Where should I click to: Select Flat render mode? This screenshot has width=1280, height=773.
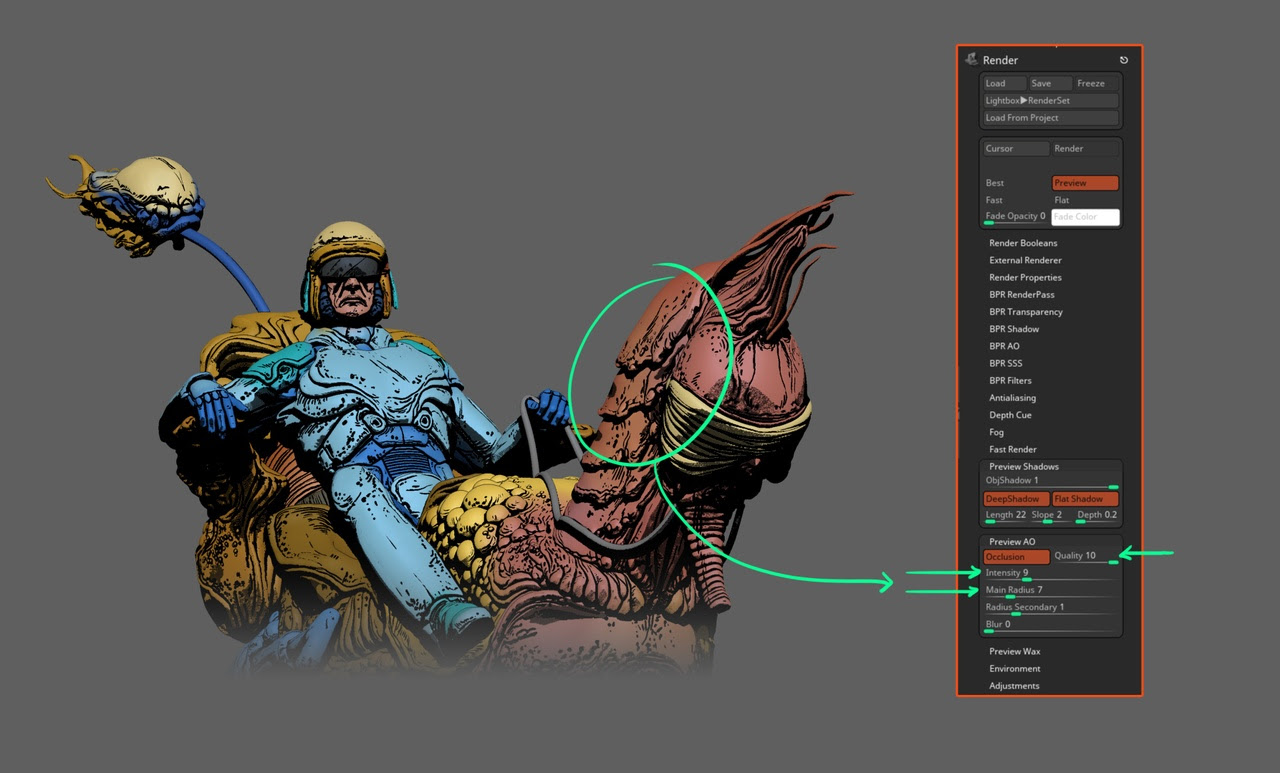1085,200
